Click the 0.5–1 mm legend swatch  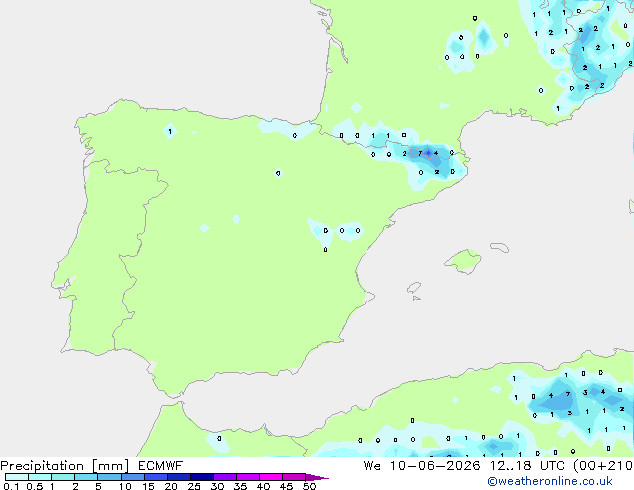point(40,477)
